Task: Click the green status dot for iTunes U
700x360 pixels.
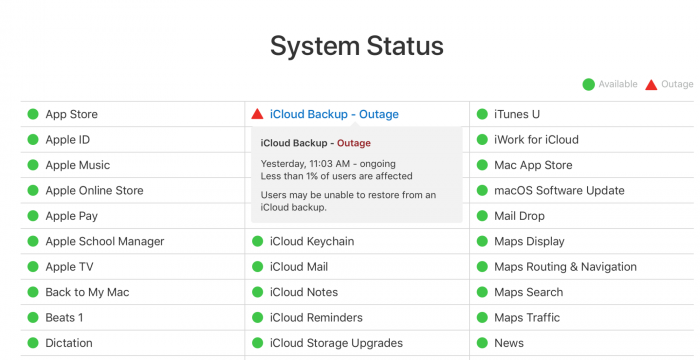Action: [x=482, y=114]
